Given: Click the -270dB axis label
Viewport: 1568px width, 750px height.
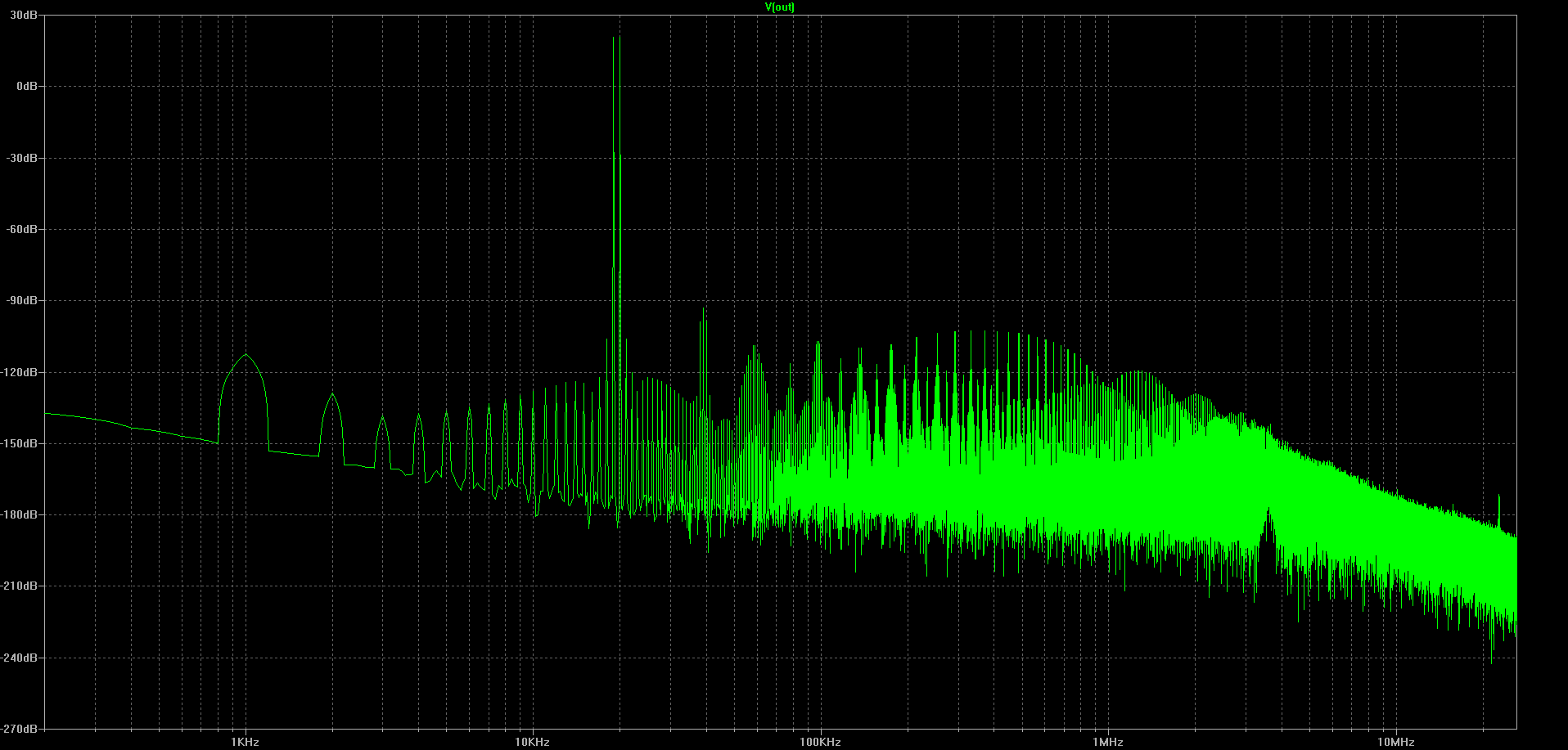Looking at the screenshot, I should pos(20,728).
